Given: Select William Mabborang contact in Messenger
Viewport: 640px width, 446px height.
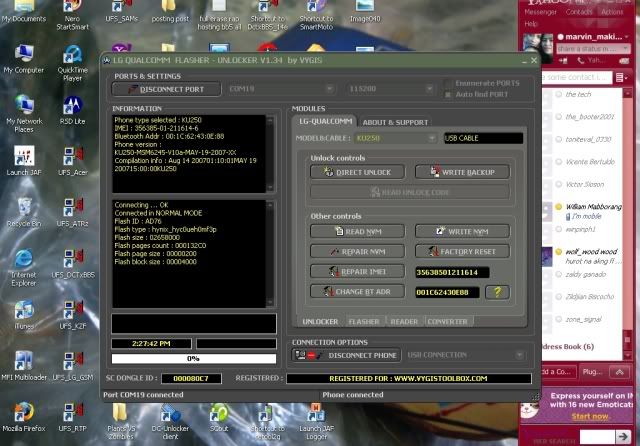Looking at the screenshot, I should [593, 207].
